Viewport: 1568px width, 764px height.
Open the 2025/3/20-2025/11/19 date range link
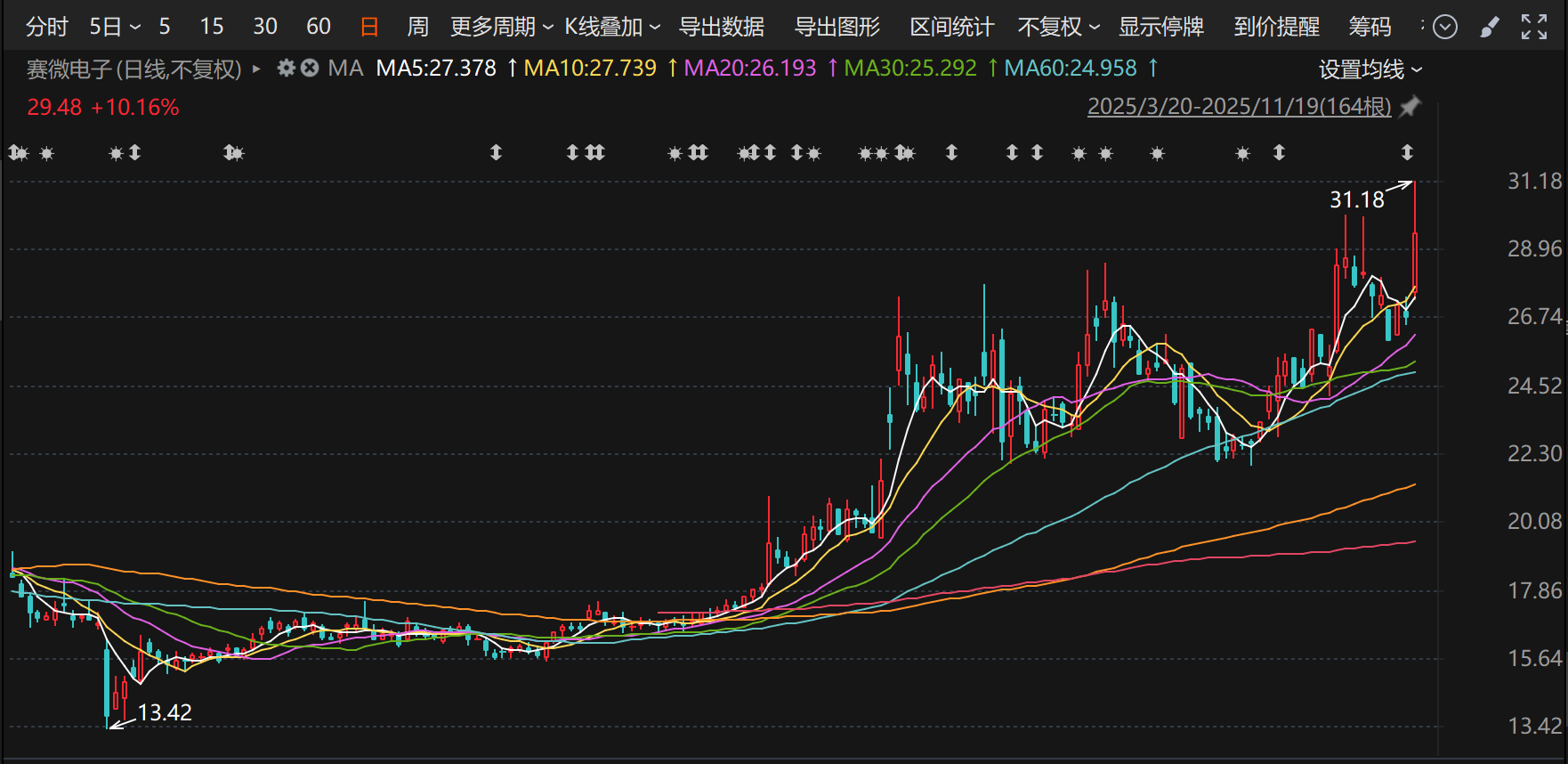pos(1239,107)
